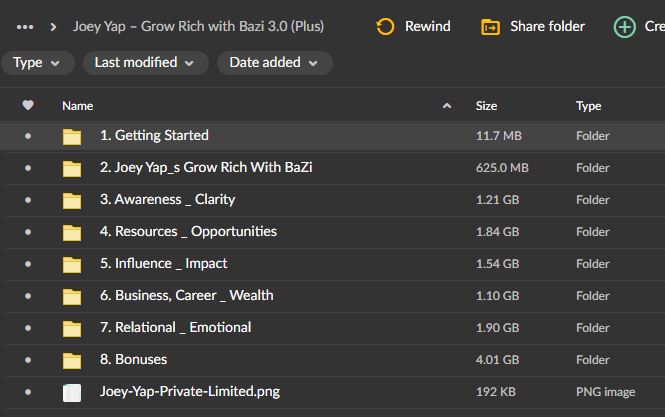665x417 pixels.
Task: Click the Joey-Yap-Private-Limited.png file icon
Action: (71, 393)
